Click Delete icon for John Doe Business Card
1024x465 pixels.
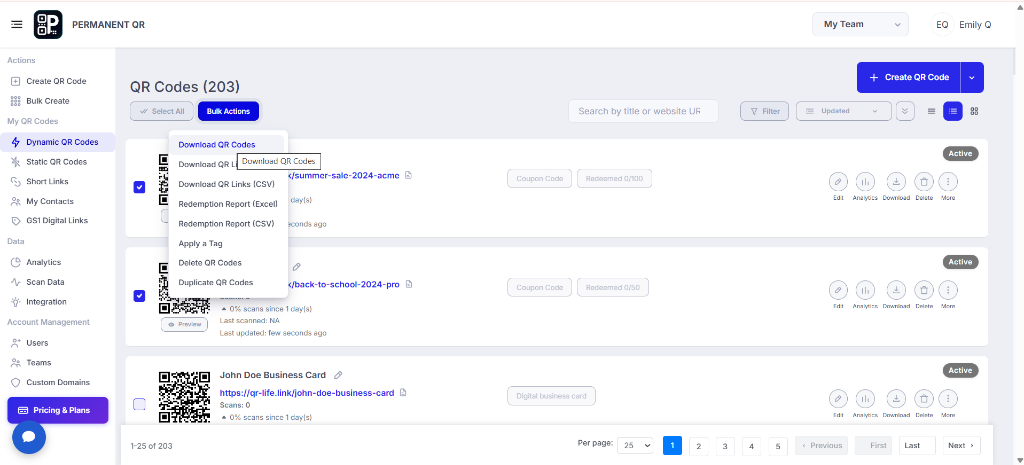(x=923, y=398)
